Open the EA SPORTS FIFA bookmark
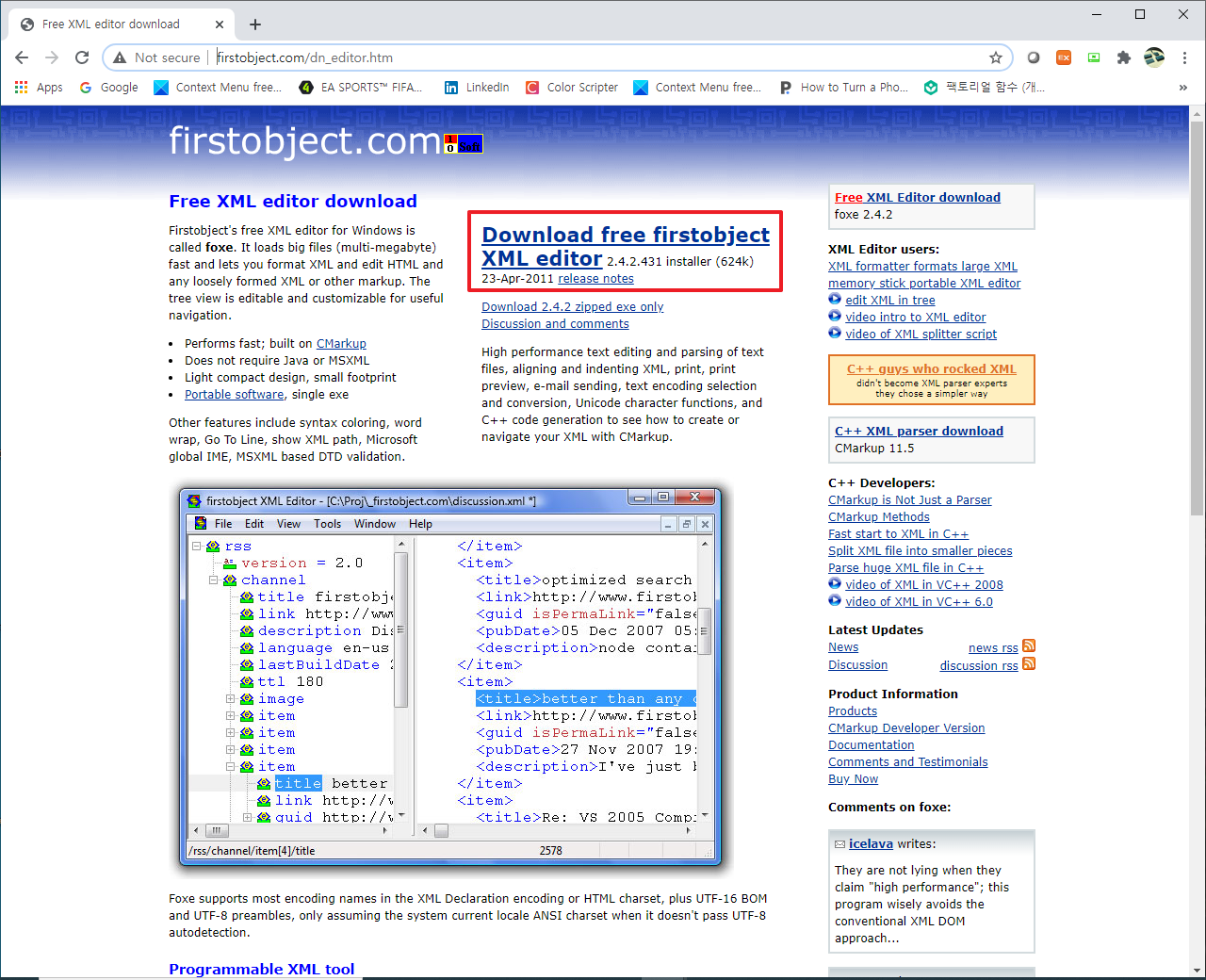The height and width of the screenshot is (980, 1206). point(360,88)
